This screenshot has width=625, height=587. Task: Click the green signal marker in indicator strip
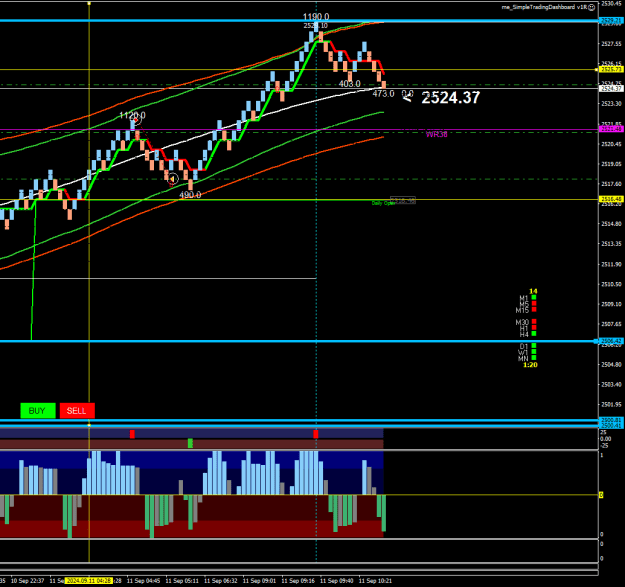[x=190, y=443]
